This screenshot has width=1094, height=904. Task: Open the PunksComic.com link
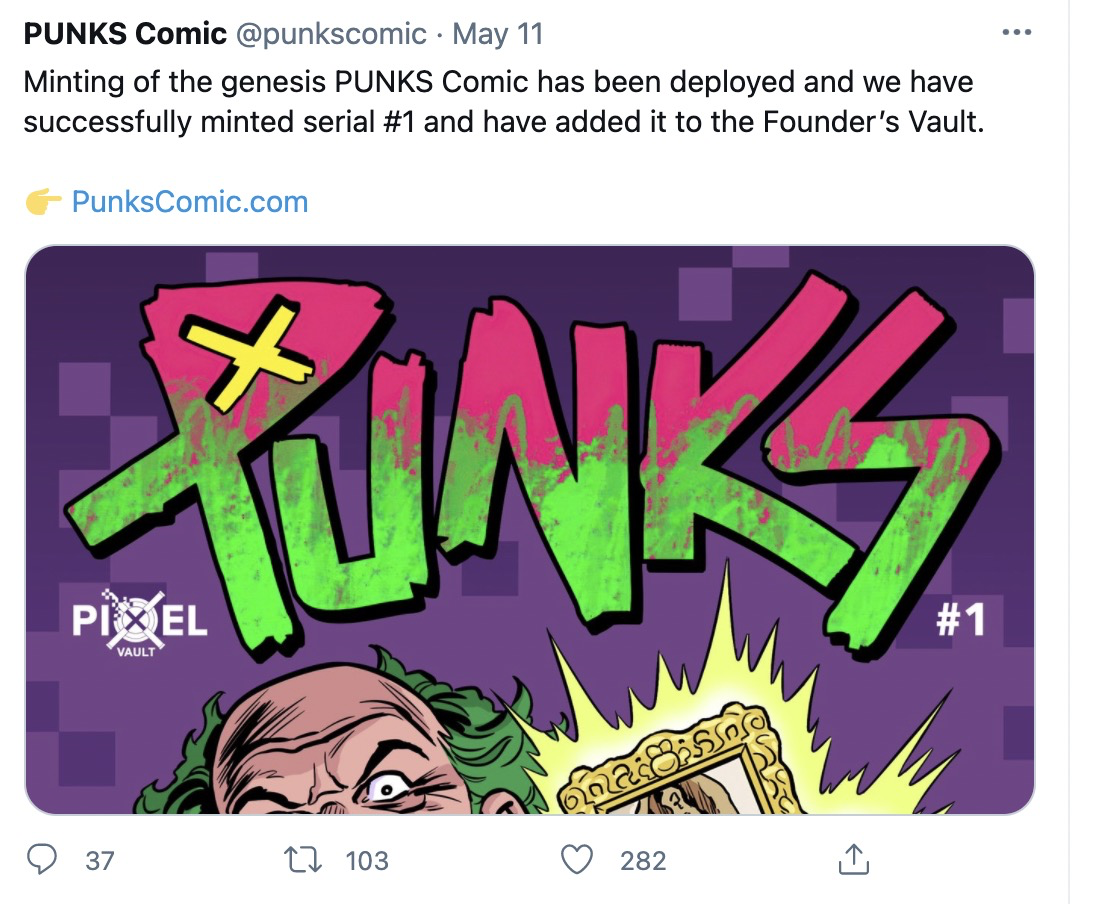[190, 202]
